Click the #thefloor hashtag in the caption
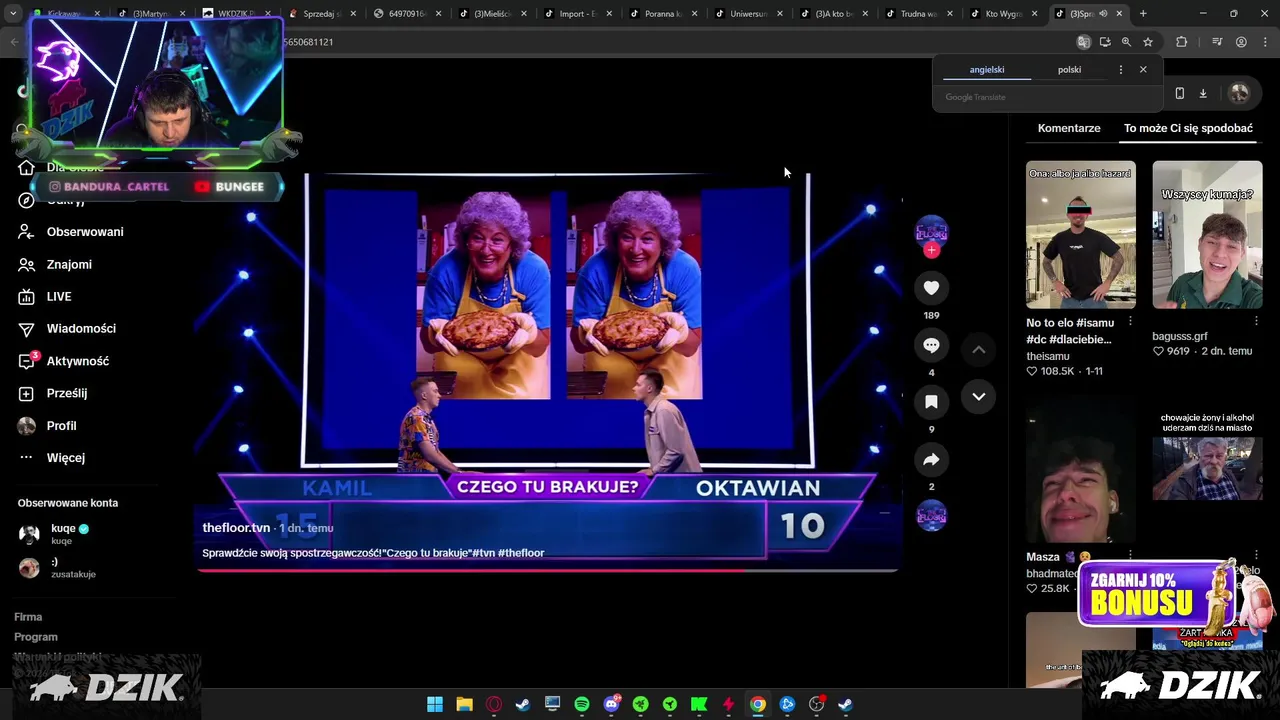The width and height of the screenshot is (1280, 720). 520,553
